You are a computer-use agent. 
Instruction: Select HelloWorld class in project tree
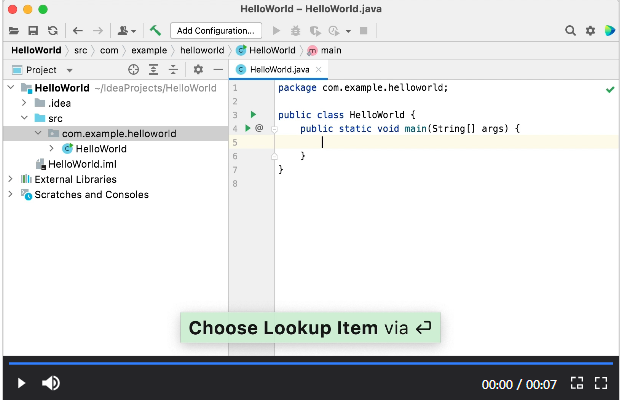[116, 149]
